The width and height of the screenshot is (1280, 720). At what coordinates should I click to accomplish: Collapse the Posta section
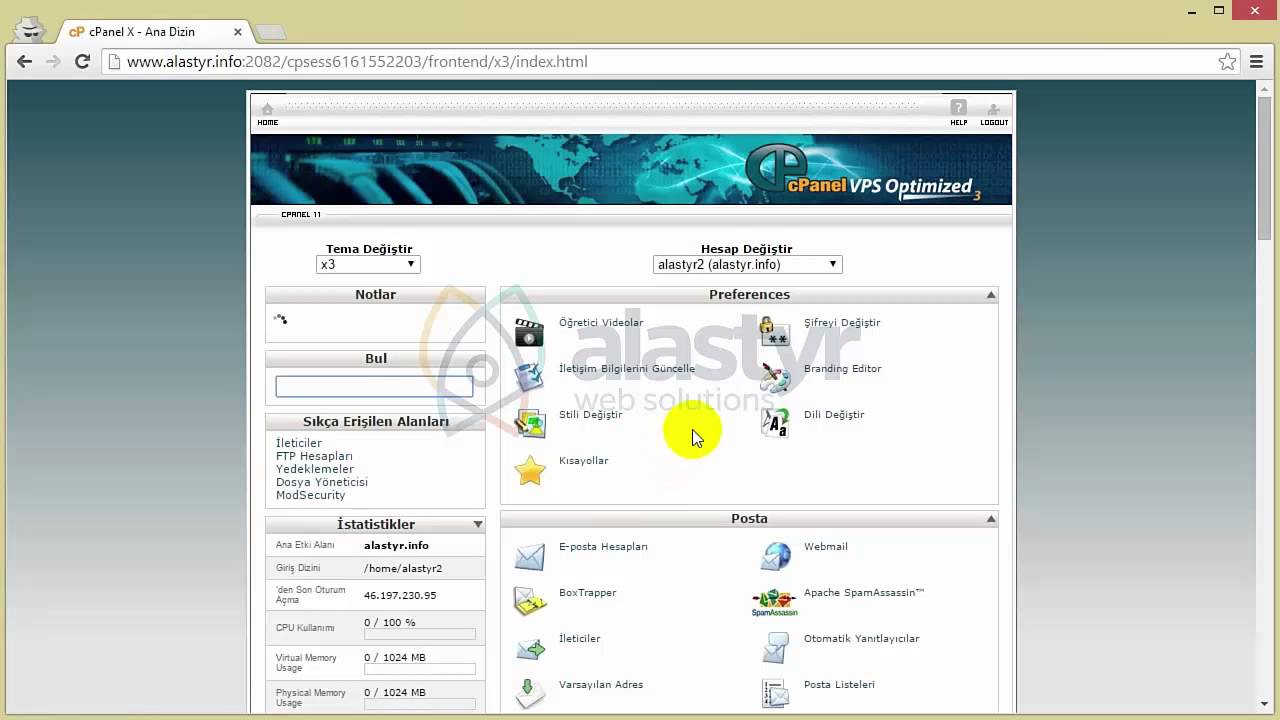[x=991, y=519]
